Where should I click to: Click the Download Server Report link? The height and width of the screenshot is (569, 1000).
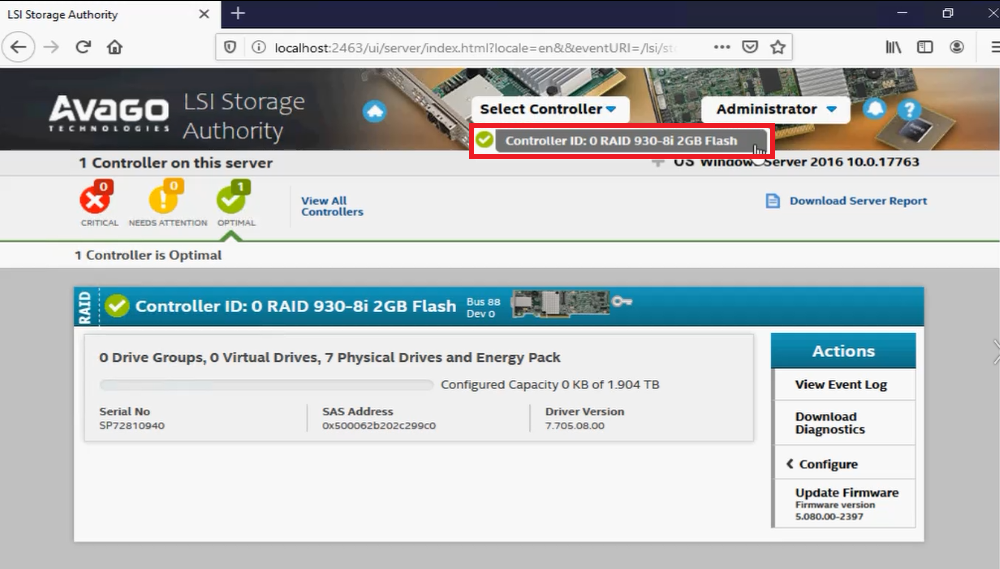coord(858,201)
